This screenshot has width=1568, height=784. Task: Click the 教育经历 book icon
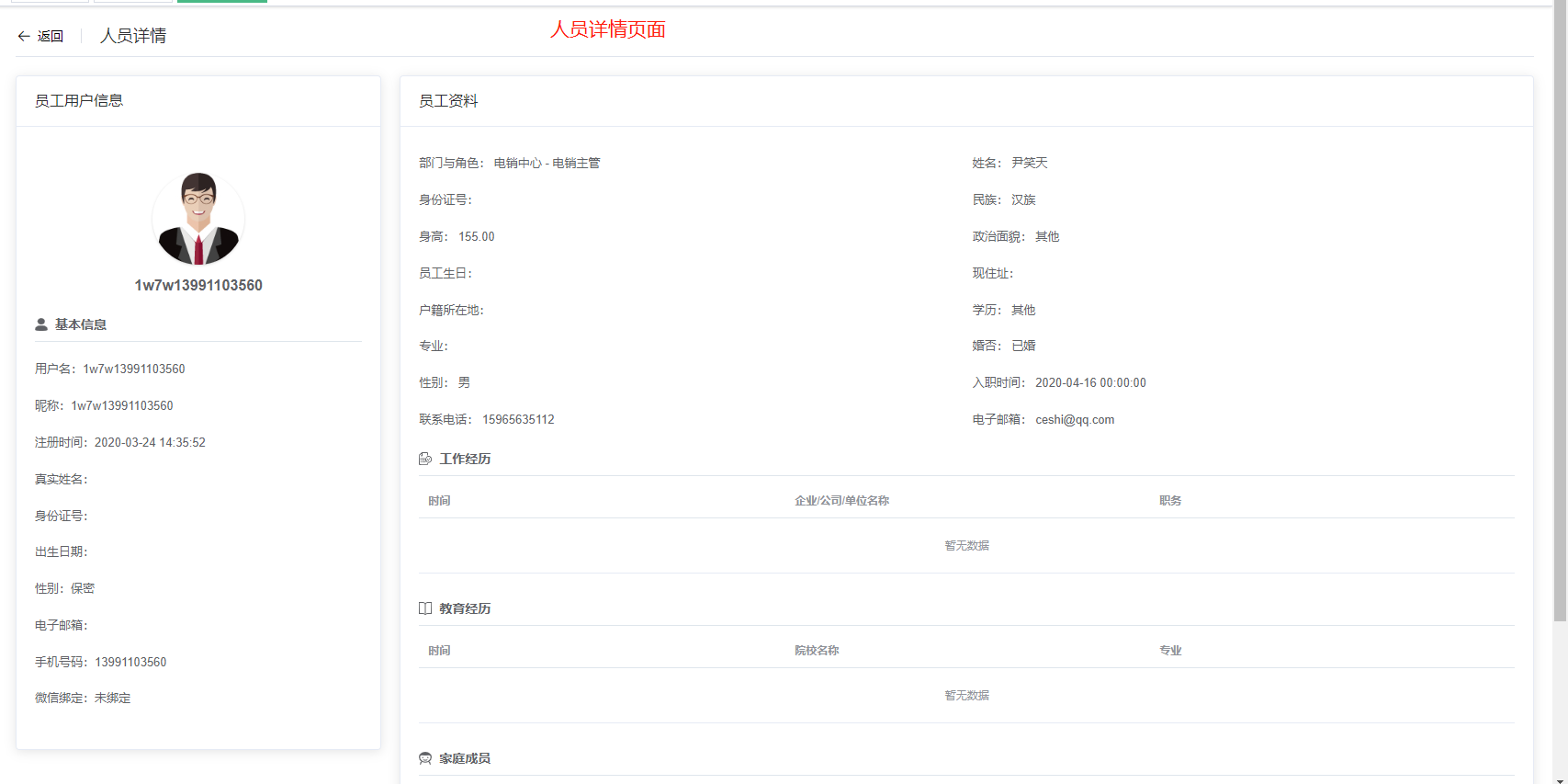(x=425, y=608)
